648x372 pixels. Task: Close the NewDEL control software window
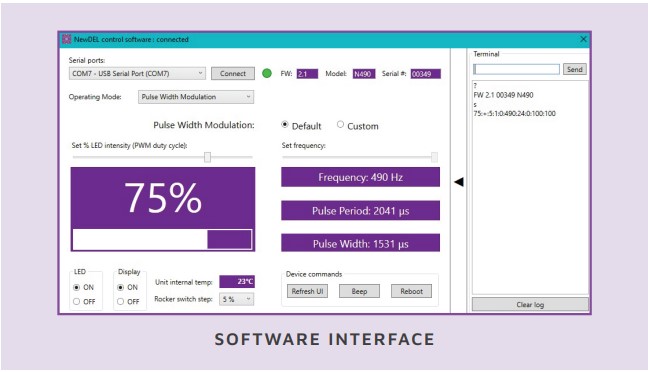[x=583, y=39]
